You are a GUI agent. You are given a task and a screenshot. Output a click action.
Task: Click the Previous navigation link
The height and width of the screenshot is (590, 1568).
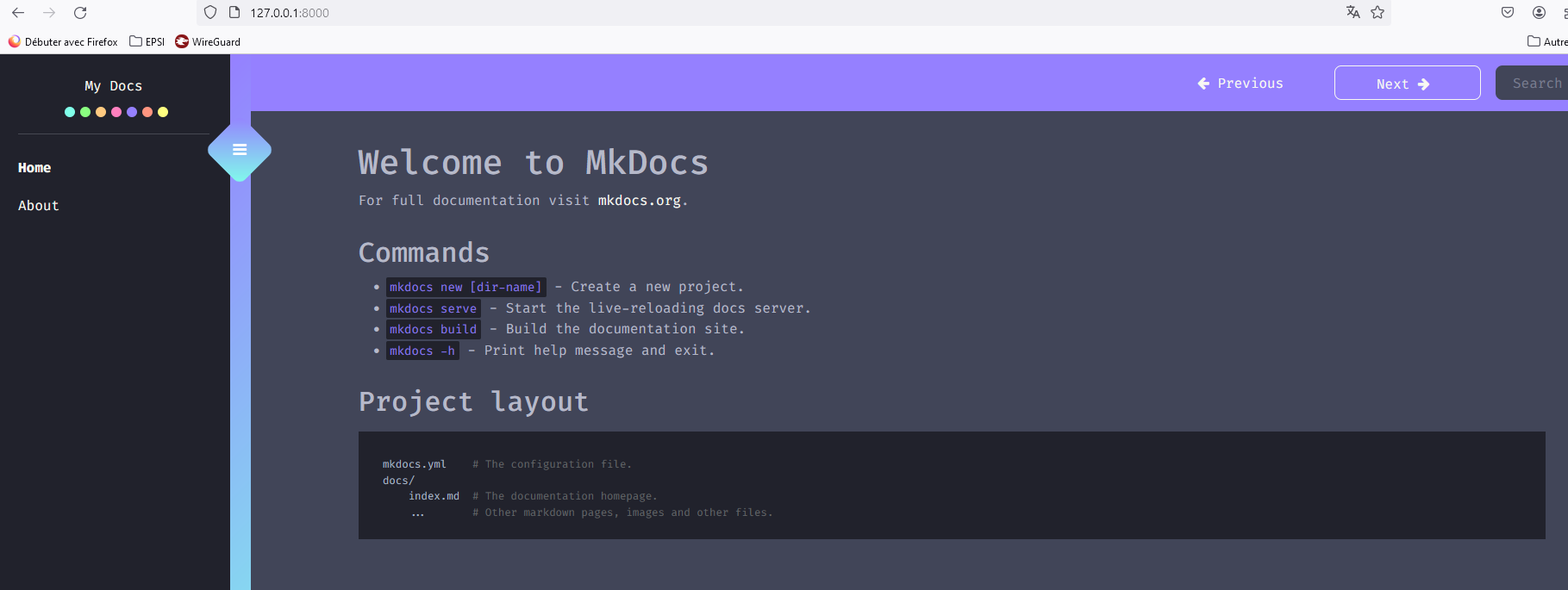pyautogui.click(x=1240, y=84)
